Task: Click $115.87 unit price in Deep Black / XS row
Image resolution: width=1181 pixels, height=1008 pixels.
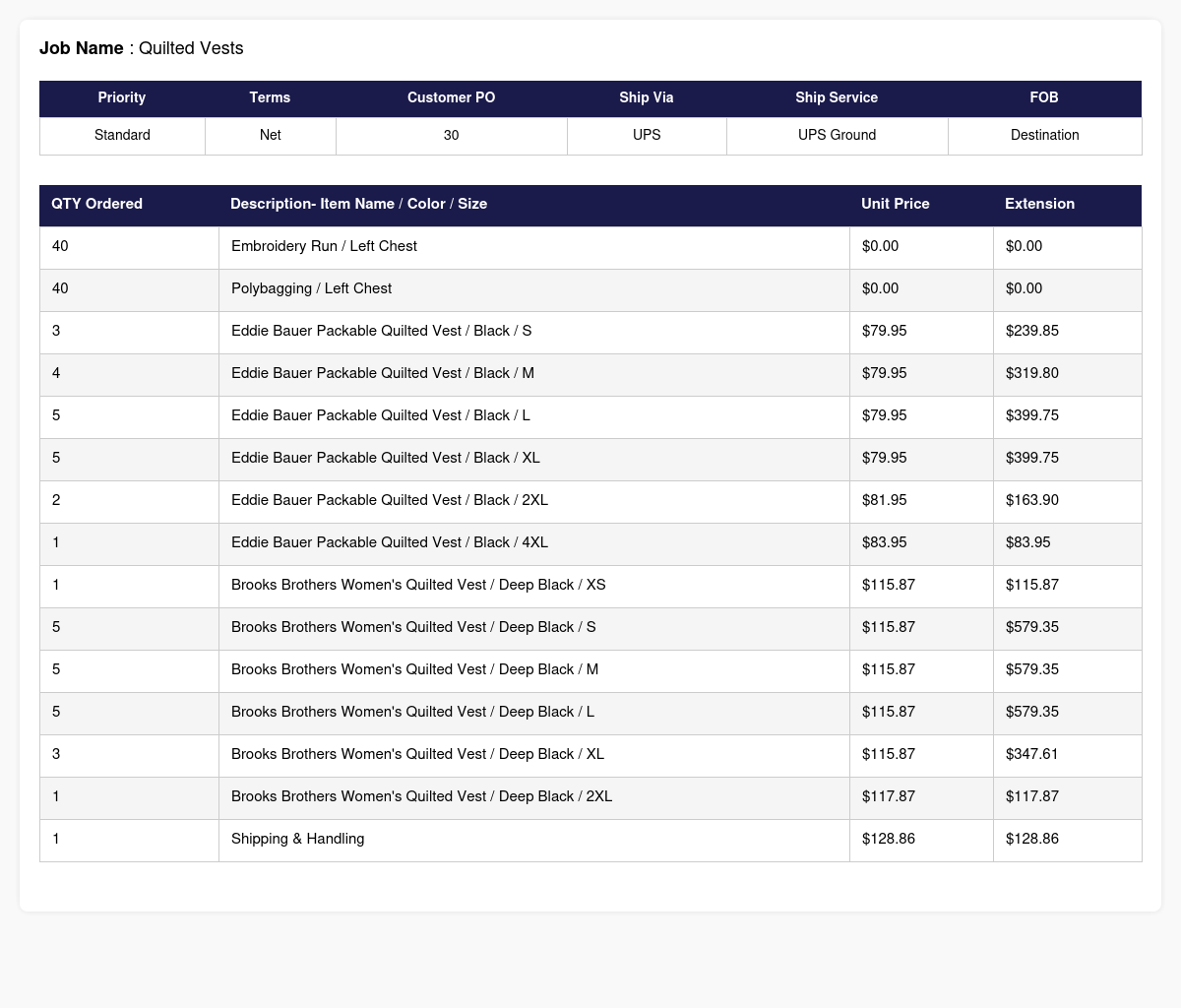Action: coord(889,585)
